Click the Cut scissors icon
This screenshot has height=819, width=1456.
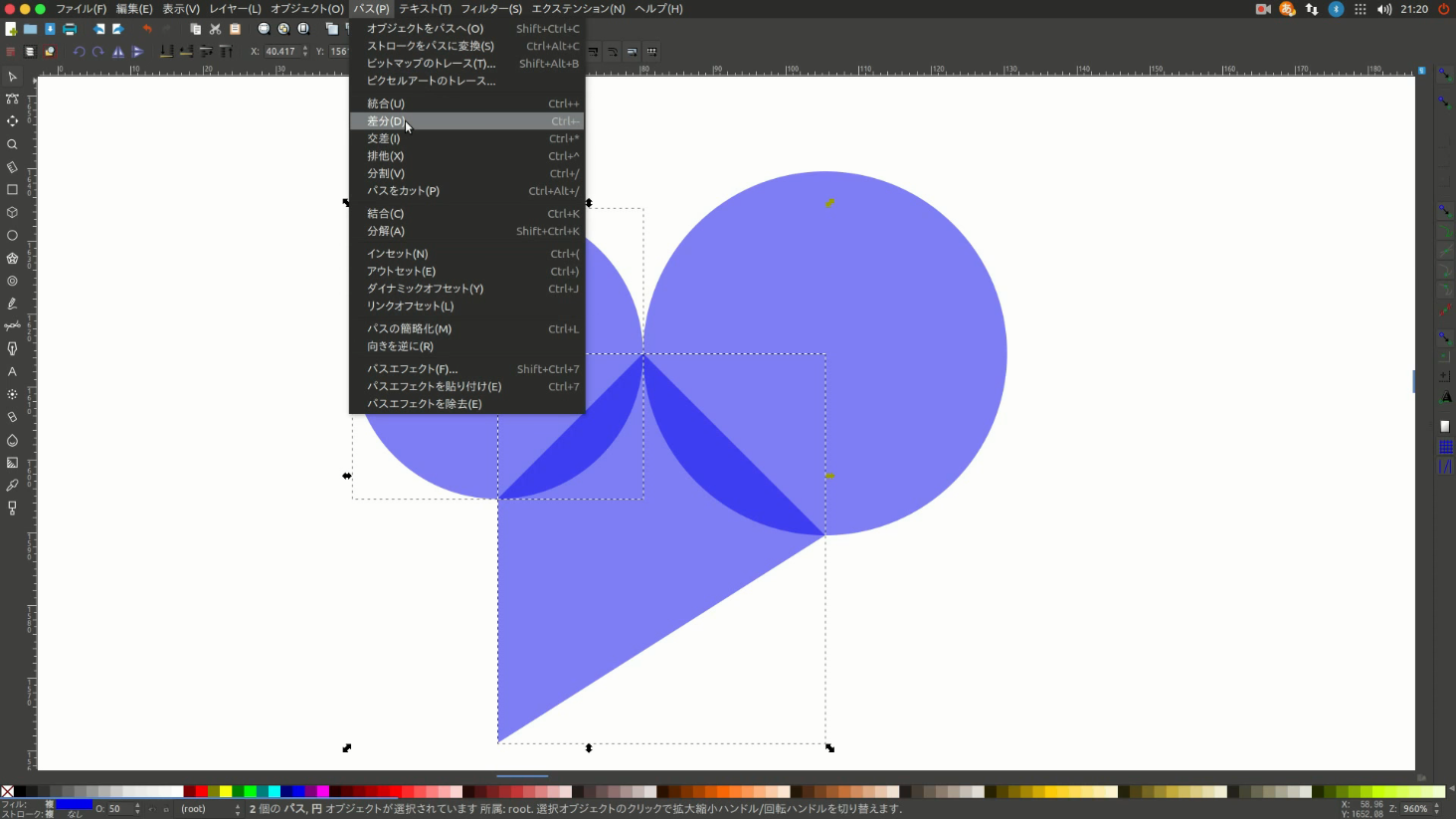tap(215, 29)
